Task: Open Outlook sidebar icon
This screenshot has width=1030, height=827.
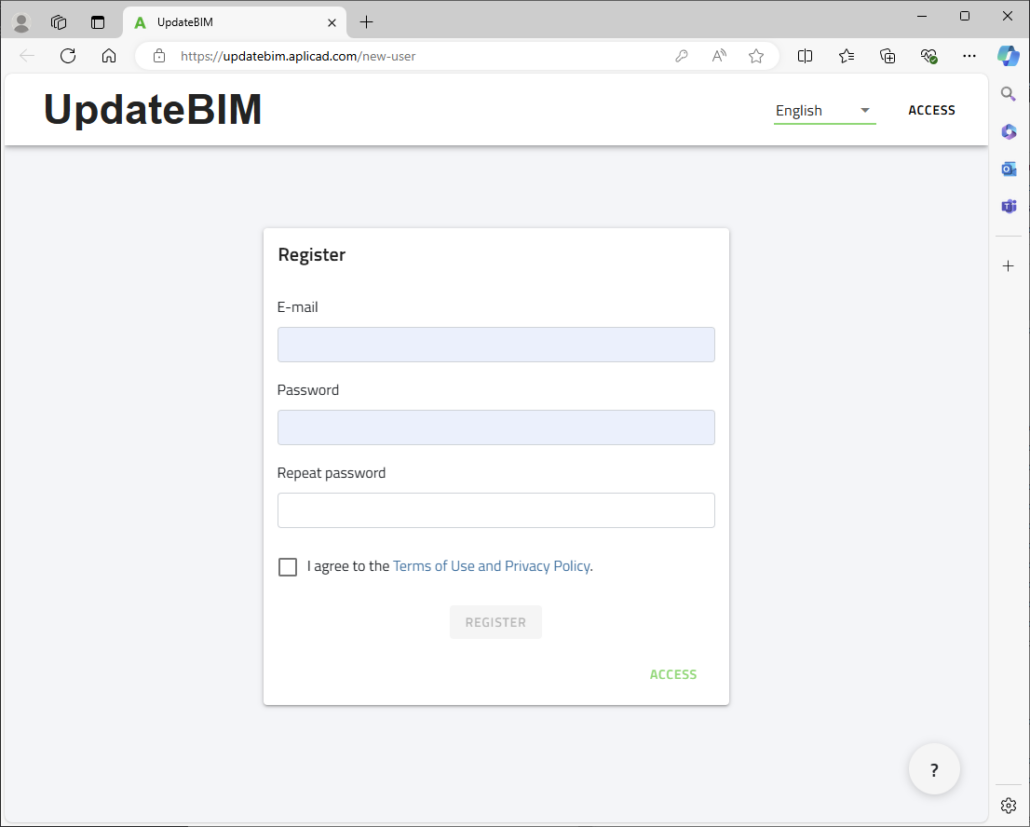Action: pos(1008,169)
